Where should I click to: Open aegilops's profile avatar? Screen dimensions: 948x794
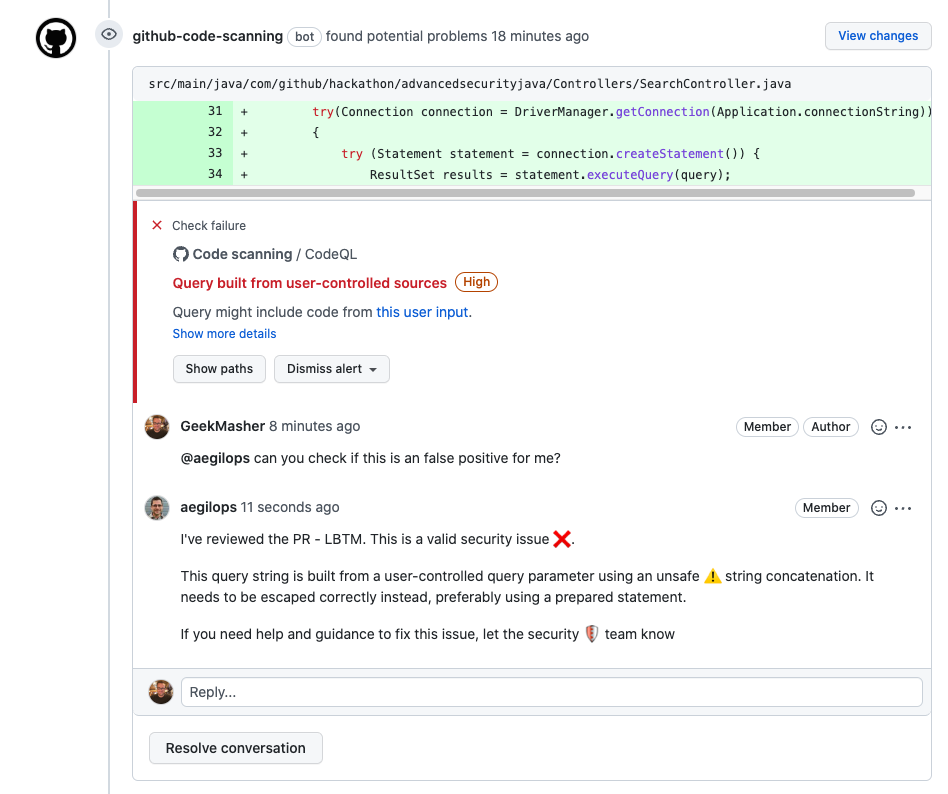tap(157, 507)
